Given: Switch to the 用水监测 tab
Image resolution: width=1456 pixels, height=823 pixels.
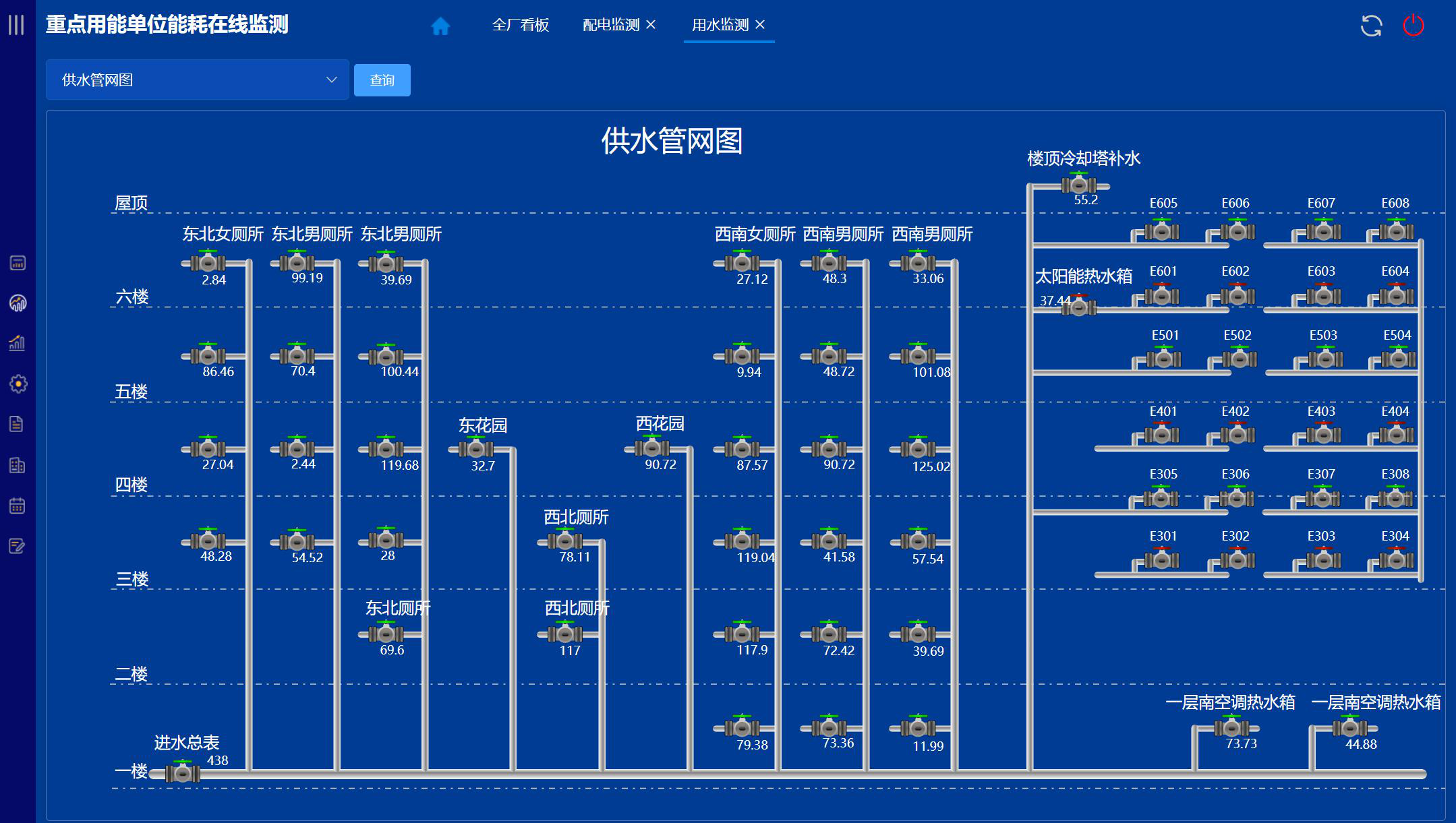Looking at the screenshot, I should tap(720, 25).
